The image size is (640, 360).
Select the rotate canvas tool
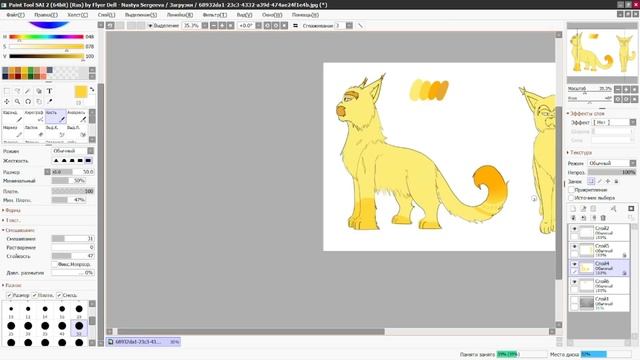(28, 101)
